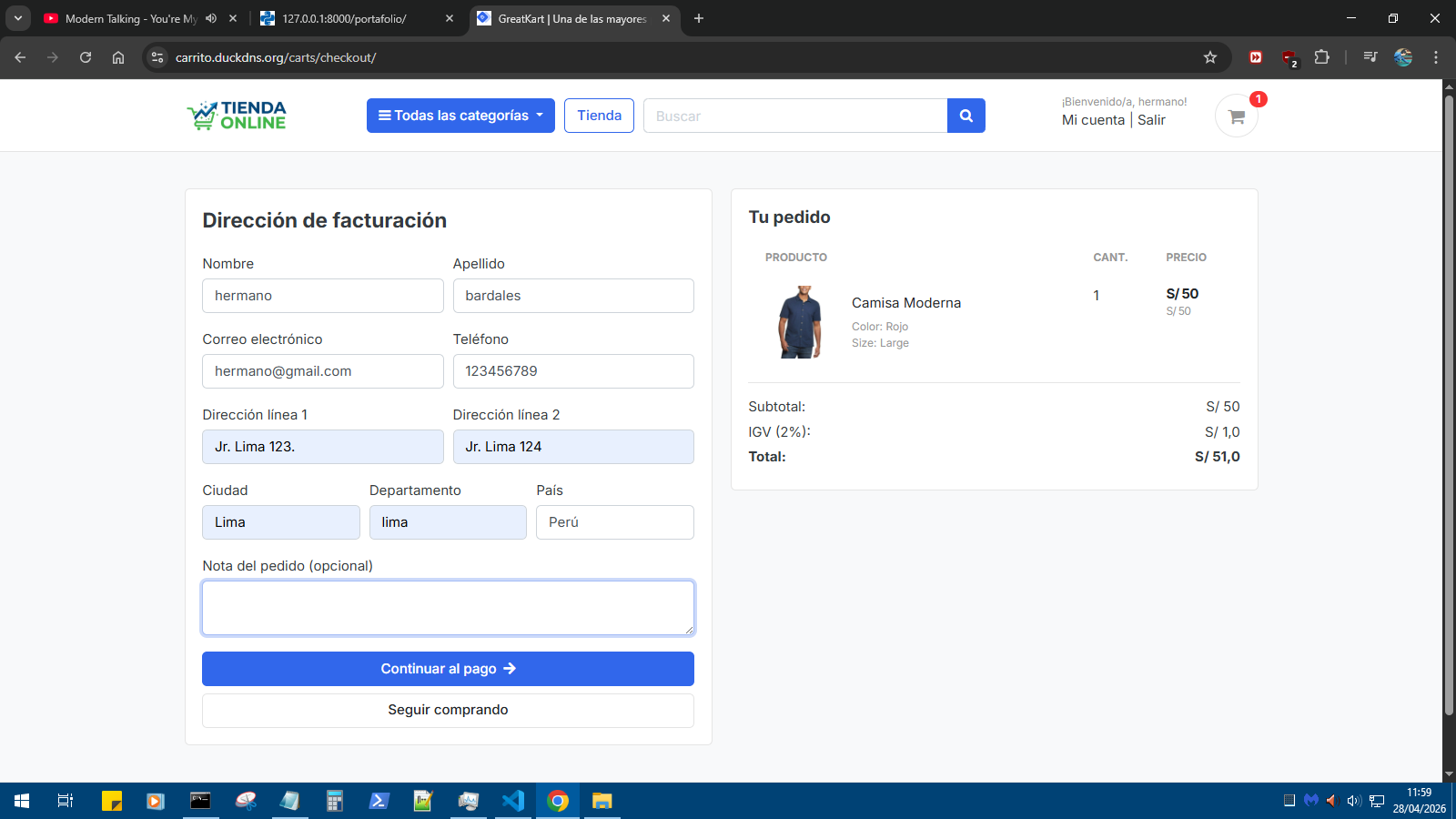
Task: Click the País field
Action: tap(615, 522)
